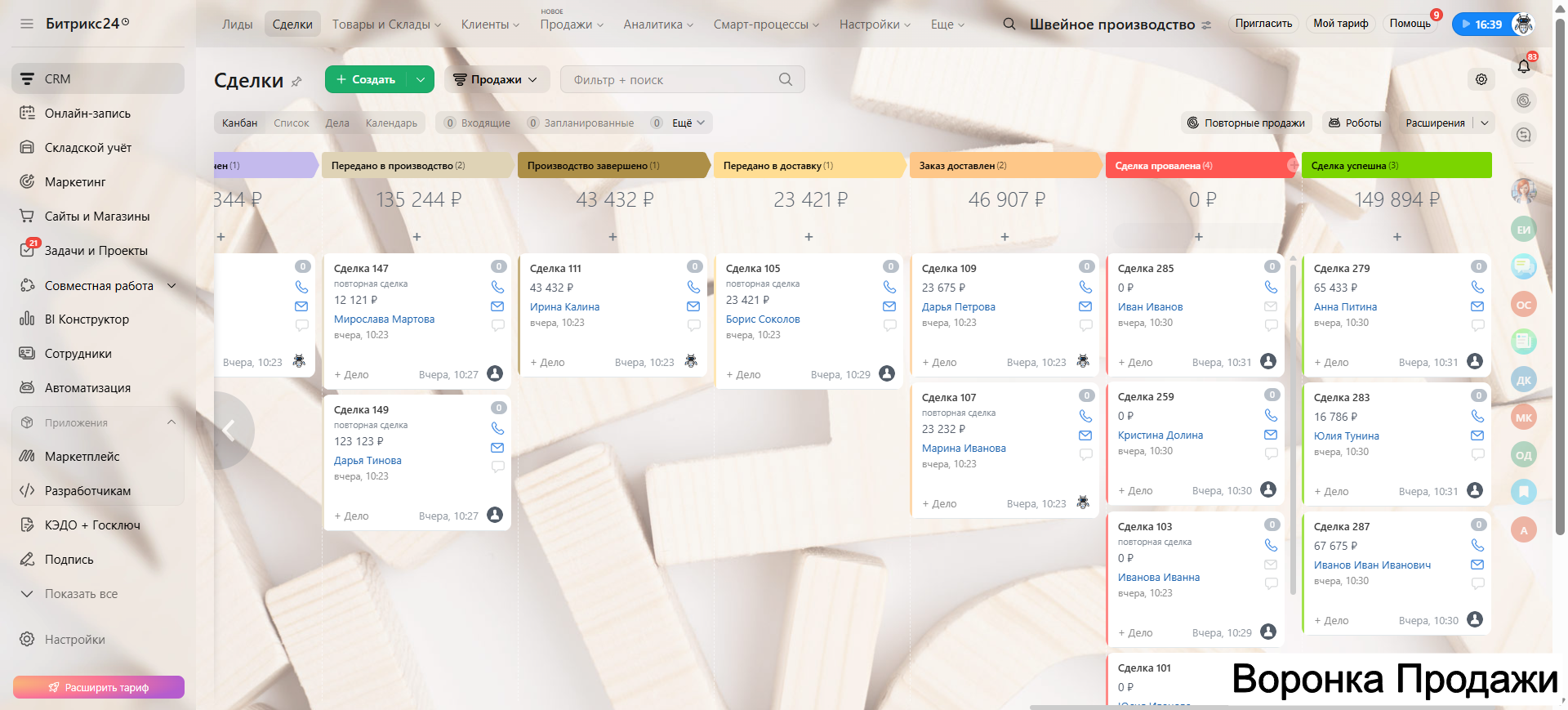Click email icon on Сделка 149 card
The width and height of the screenshot is (1568, 710).
(x=497, y=448)
